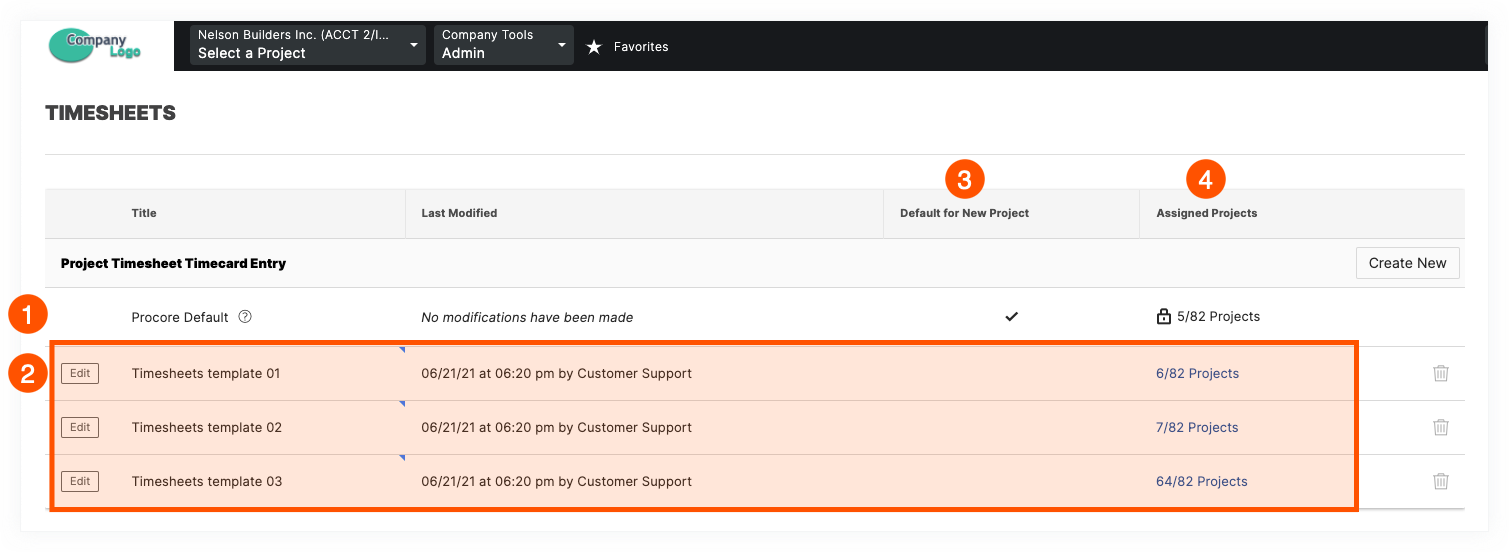The width and height of the screenshot is (1509, 552).
Task: Edit Timesheets template 03
Action: [x=80, y=481]
